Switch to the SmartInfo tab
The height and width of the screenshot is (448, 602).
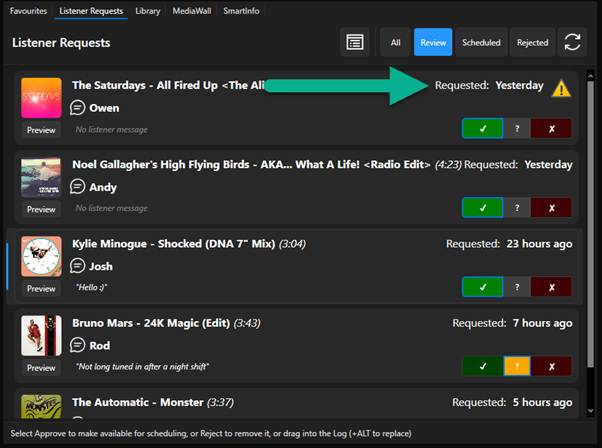(241, 11)
